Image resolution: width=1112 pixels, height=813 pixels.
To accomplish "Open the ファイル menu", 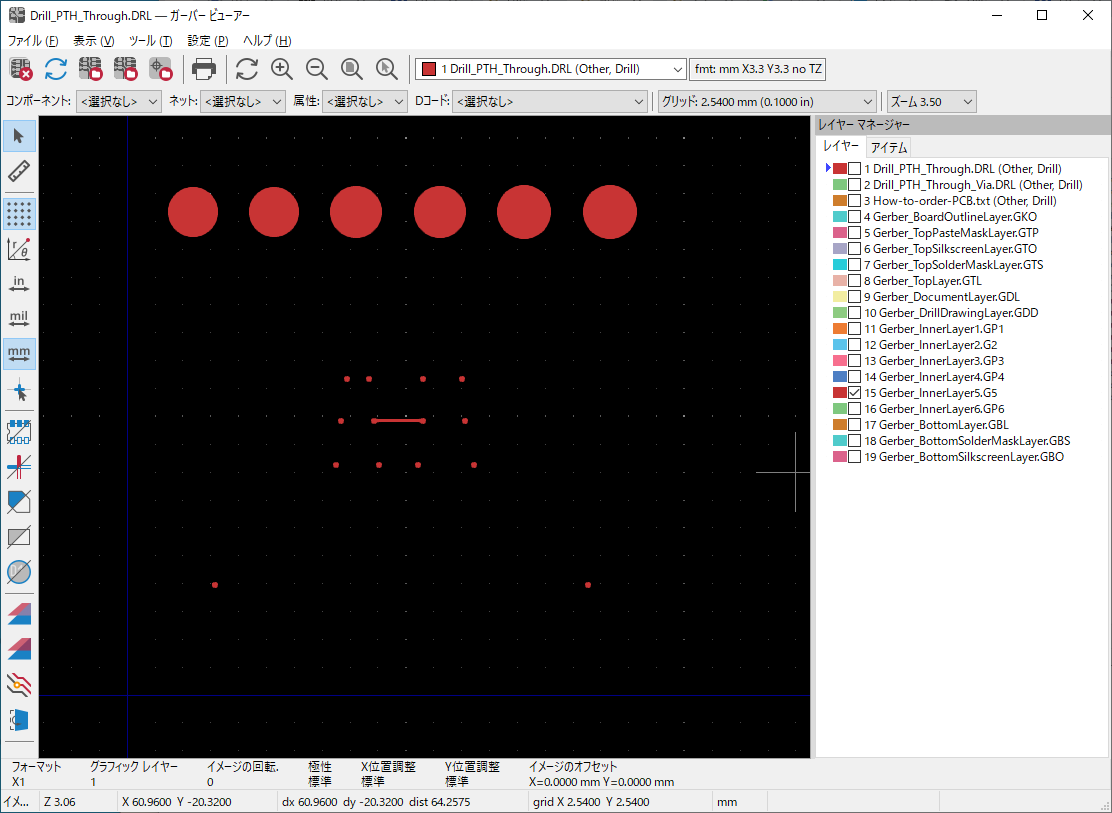I will 33,41.
